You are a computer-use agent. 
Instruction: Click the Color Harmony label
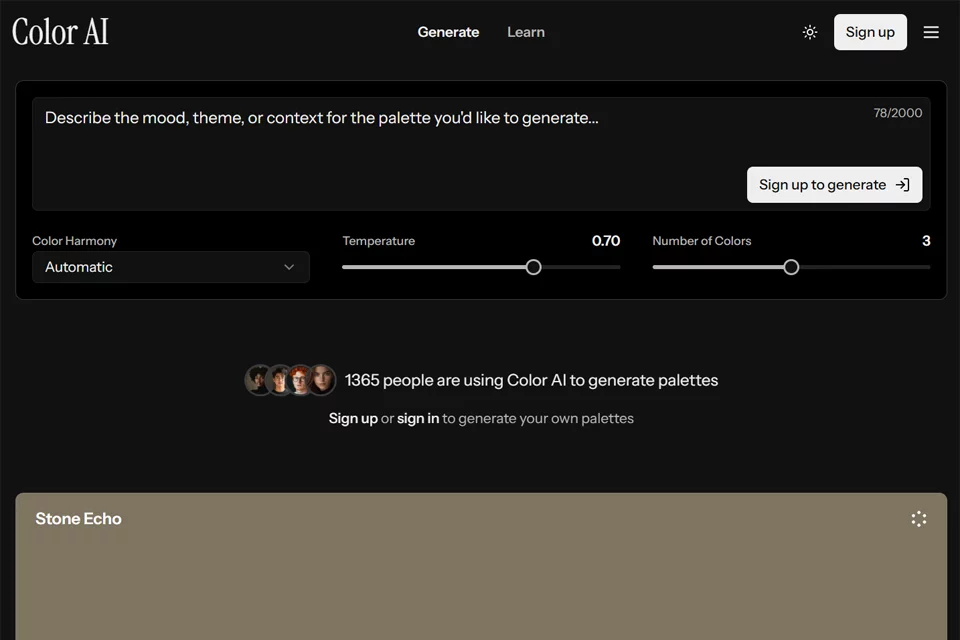pos(74,241)
